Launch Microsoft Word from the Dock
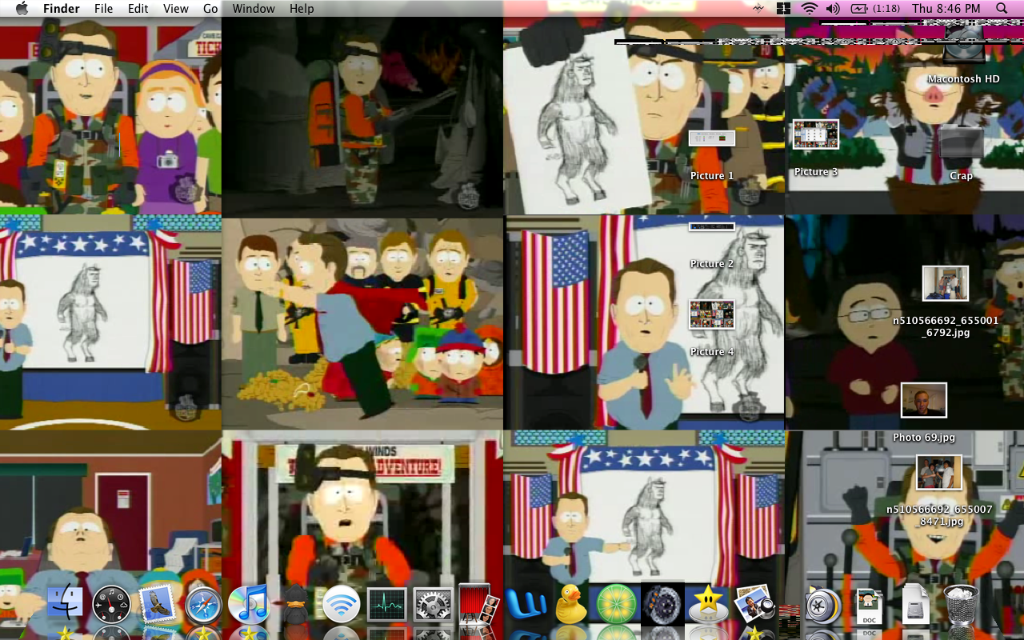The width and height of the screenshot is (1024, 640). pos(524,605)
